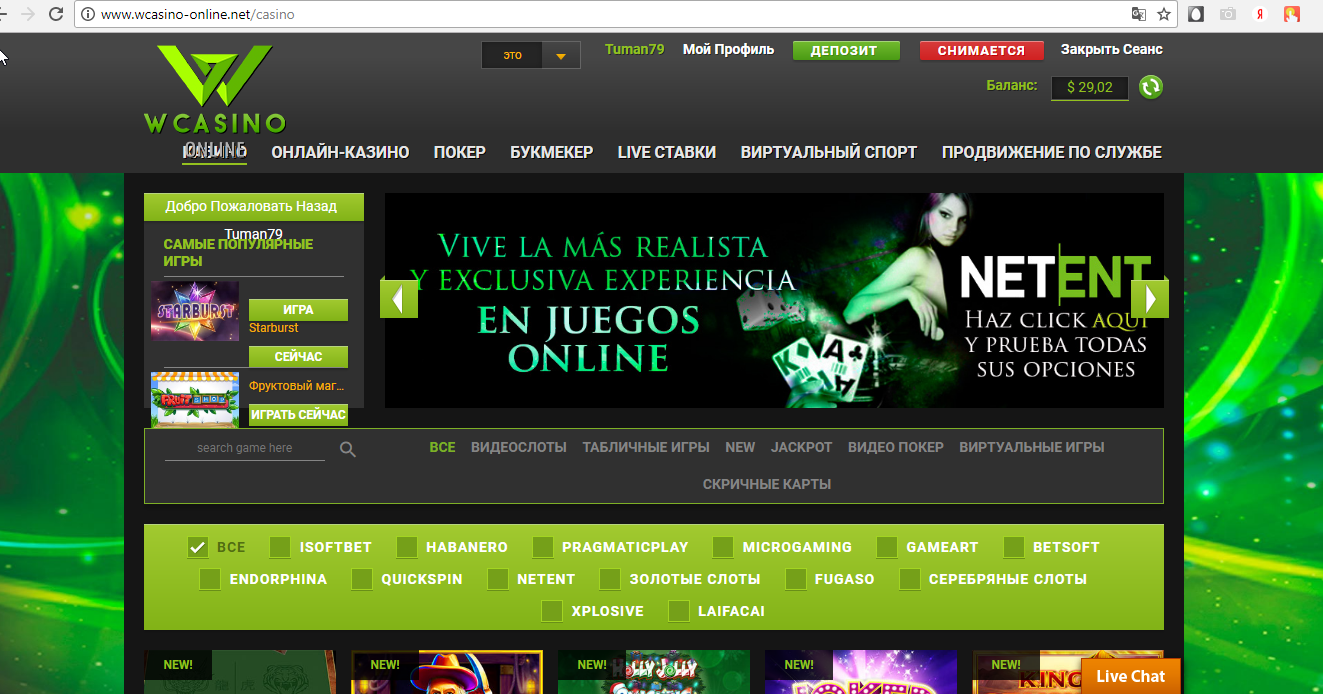Refresh the balance with the green circular arrows
1323x694 pixels.
pyautogui.click(x=1151, y=87)
